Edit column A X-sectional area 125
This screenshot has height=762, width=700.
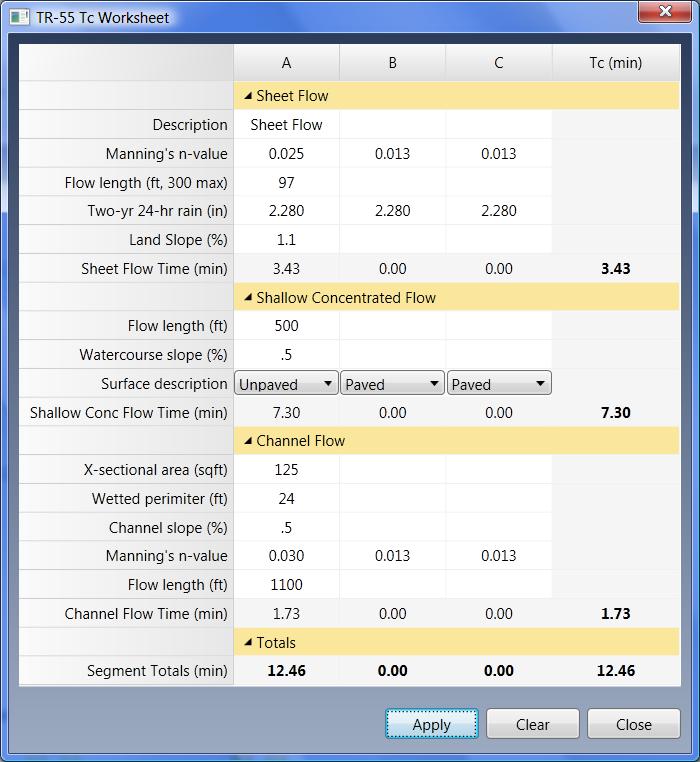click(x=286, y=470)
